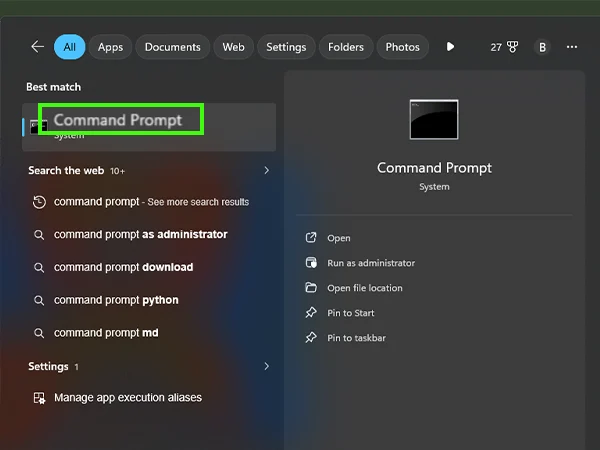Switch to the Photos filter
Image resolution: width=600 pixels, height=450 pixels.
coord(403,47)
